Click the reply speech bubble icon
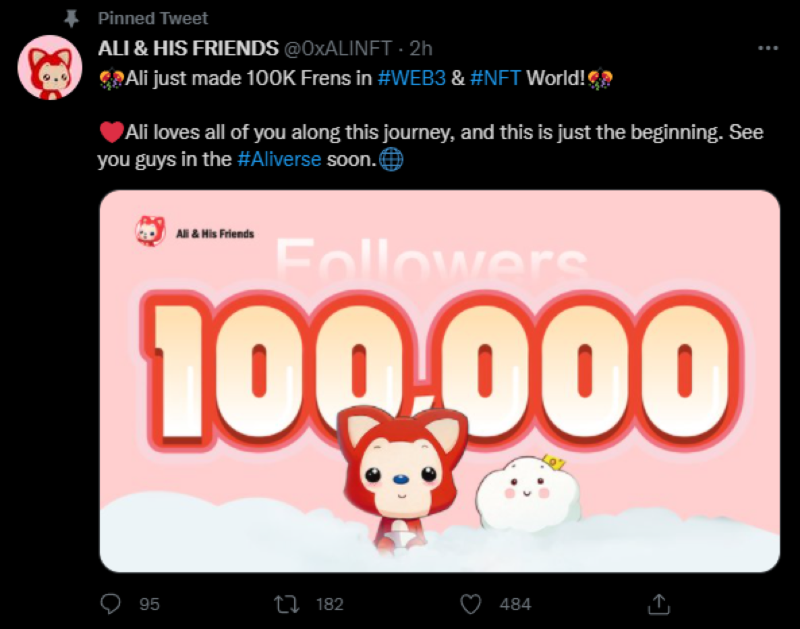Screen dimensions: 800x629 [110, 604]
